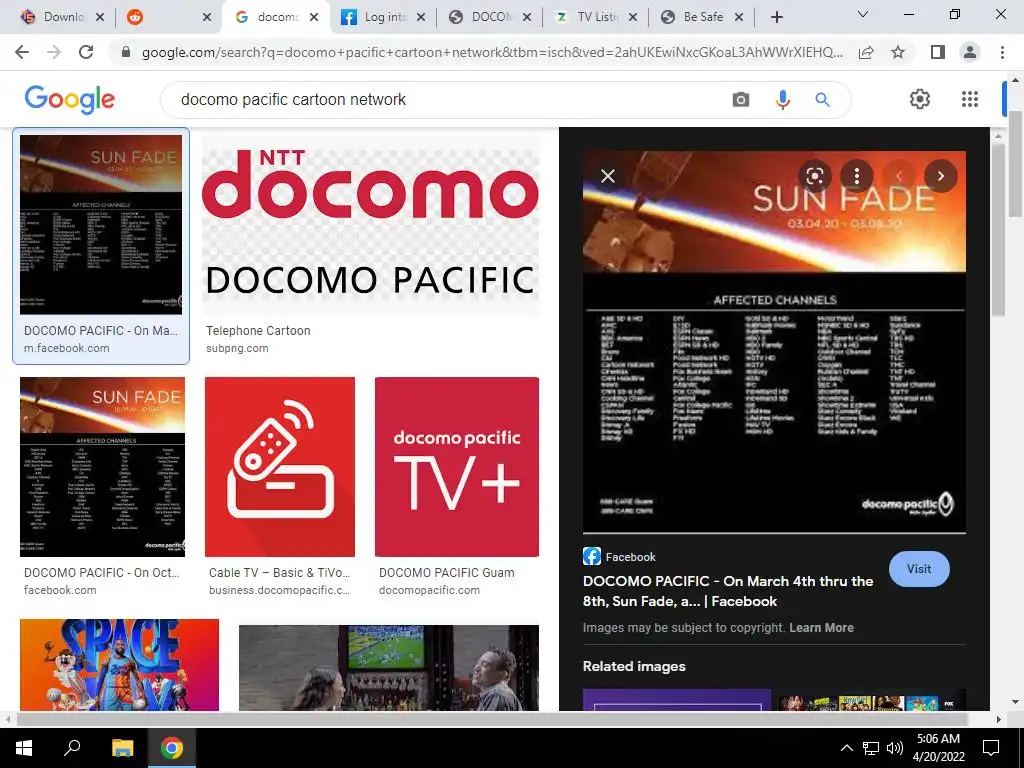Screen dimensions: 1024x768
Task: Open the Chrome profile avatar
Action: (x=970, y=52)
